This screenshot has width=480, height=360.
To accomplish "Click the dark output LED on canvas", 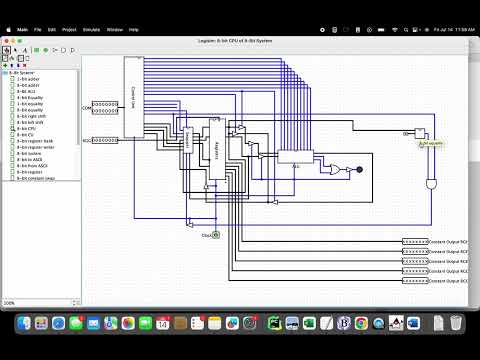I will pyautogui.click(x=359, y=170).
